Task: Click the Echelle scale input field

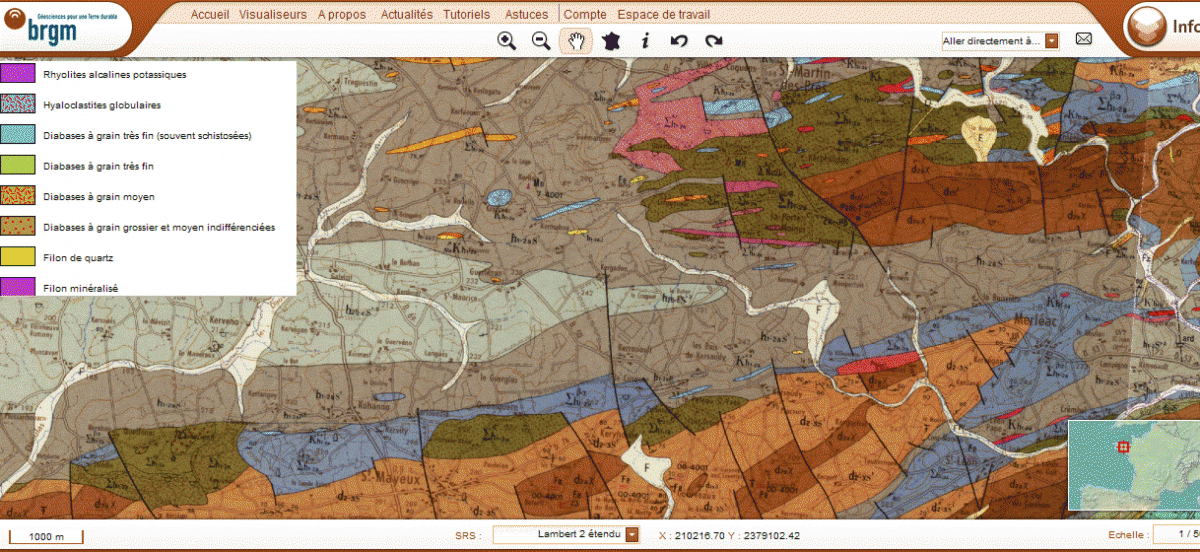Action: coord(1176,535)
